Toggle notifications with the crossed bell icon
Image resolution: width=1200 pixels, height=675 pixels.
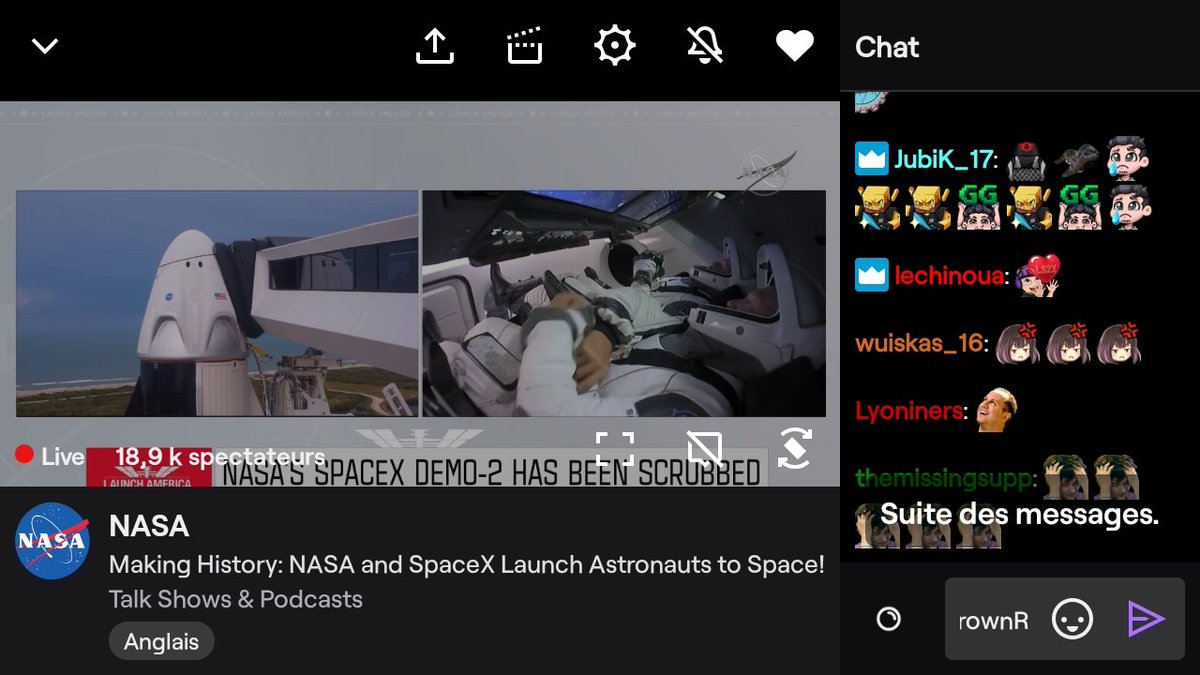[x=705, y=46]
